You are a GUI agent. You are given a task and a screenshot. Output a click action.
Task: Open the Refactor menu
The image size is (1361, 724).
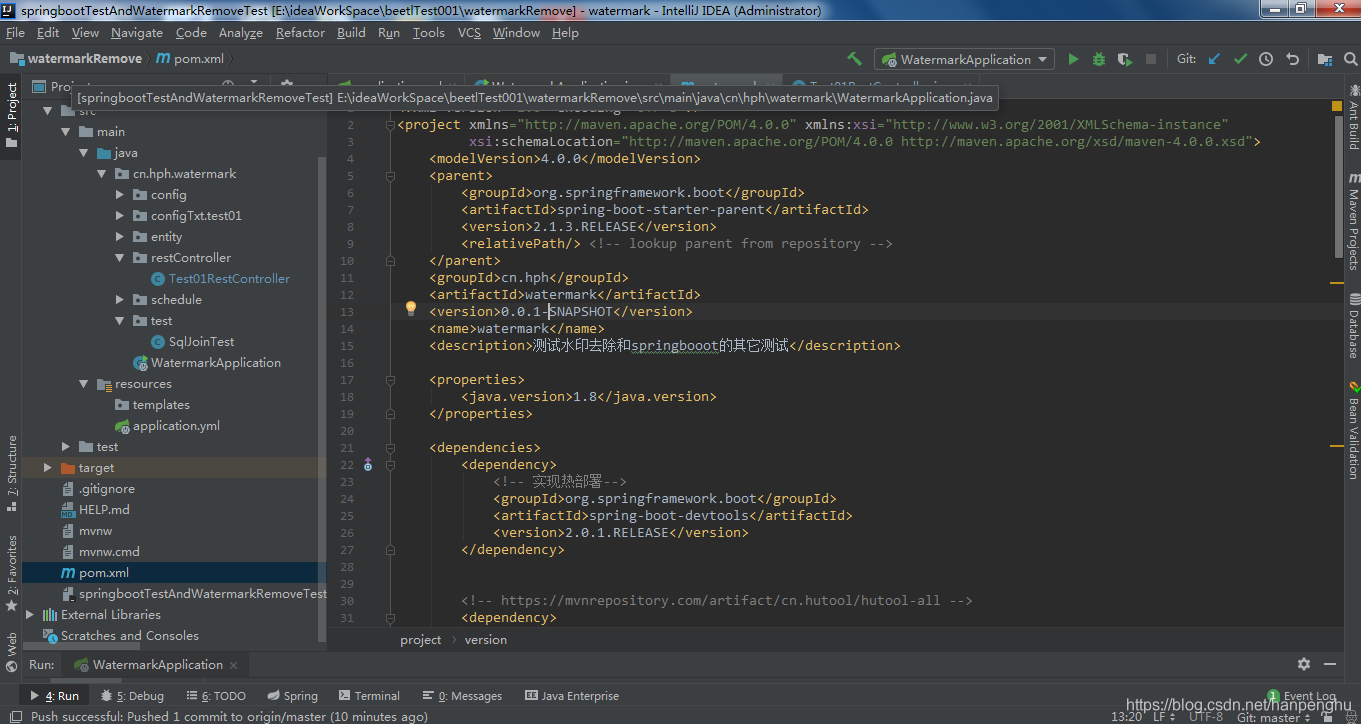(x=300, y=32)
